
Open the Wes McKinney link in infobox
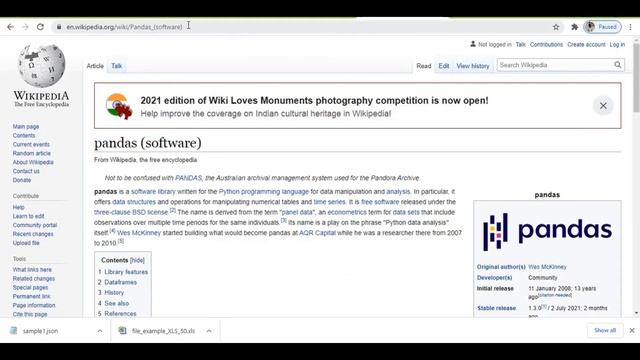547,267
